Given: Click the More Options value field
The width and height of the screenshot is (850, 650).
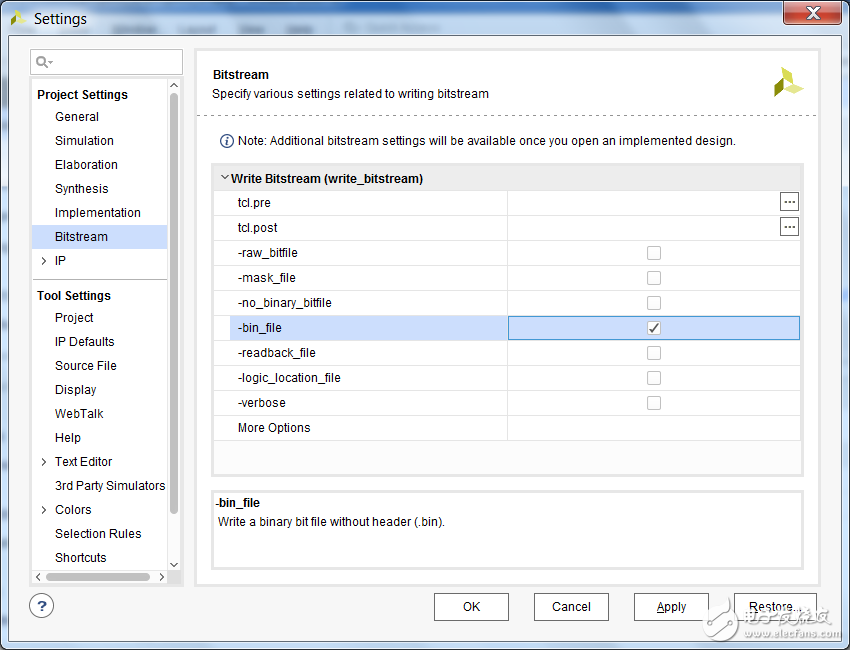Looking at the screenshot, I should click(x=653, y=428).
